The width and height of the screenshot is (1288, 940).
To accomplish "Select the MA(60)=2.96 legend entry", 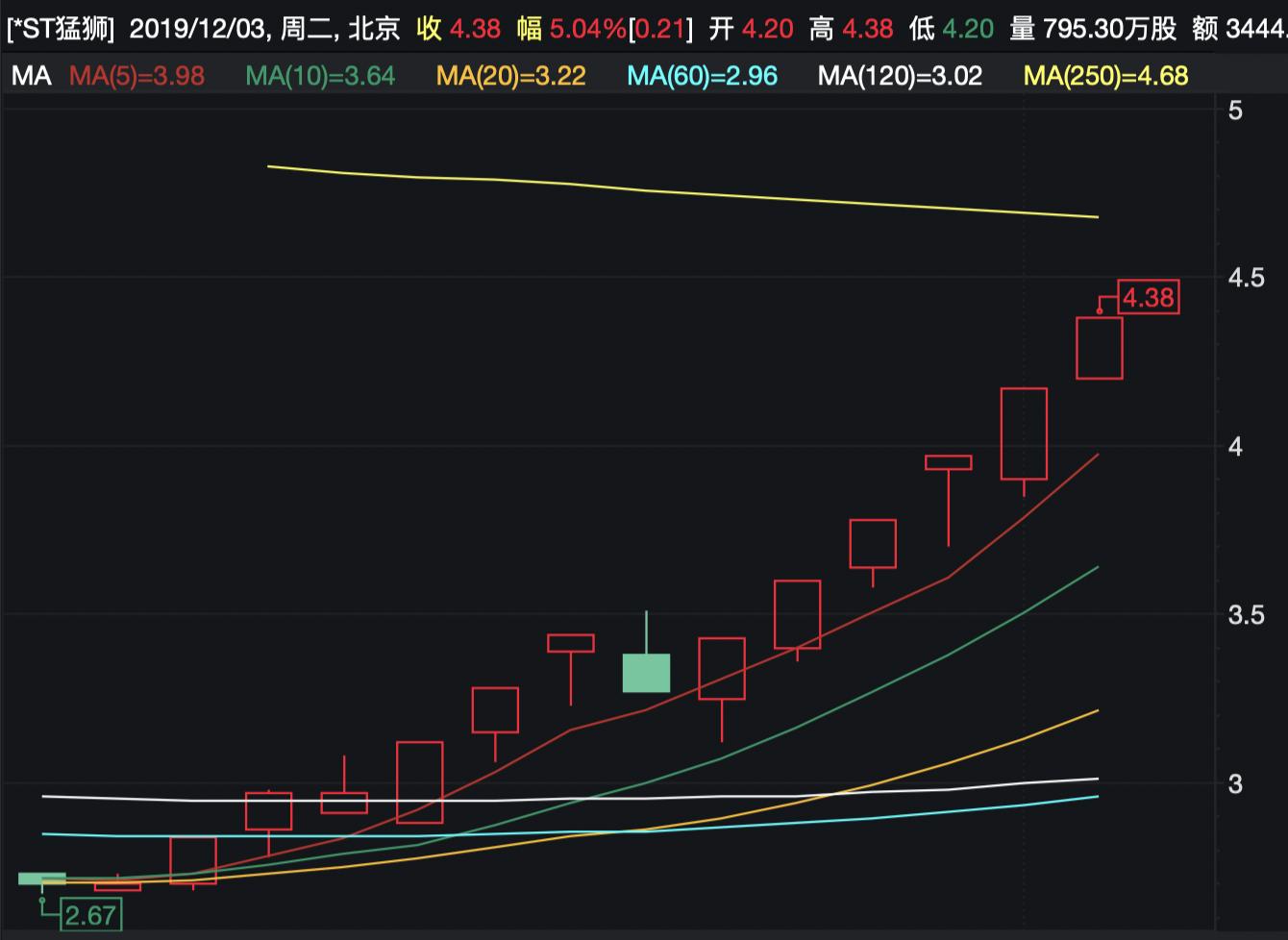I will click(x=702, y=76).
